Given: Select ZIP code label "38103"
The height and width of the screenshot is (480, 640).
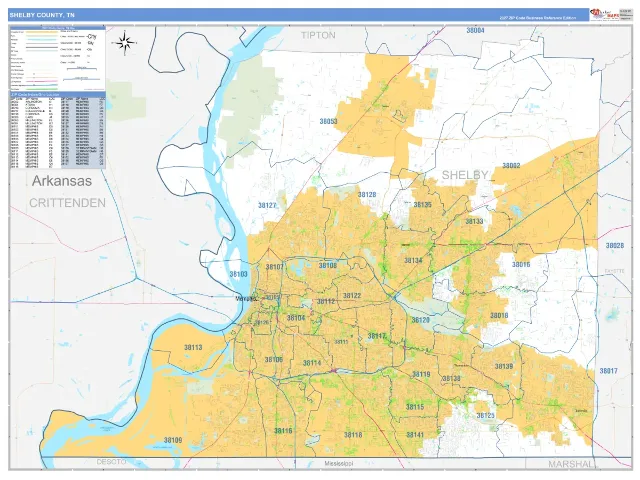Looking at the screenshot, I should point(238,274).
